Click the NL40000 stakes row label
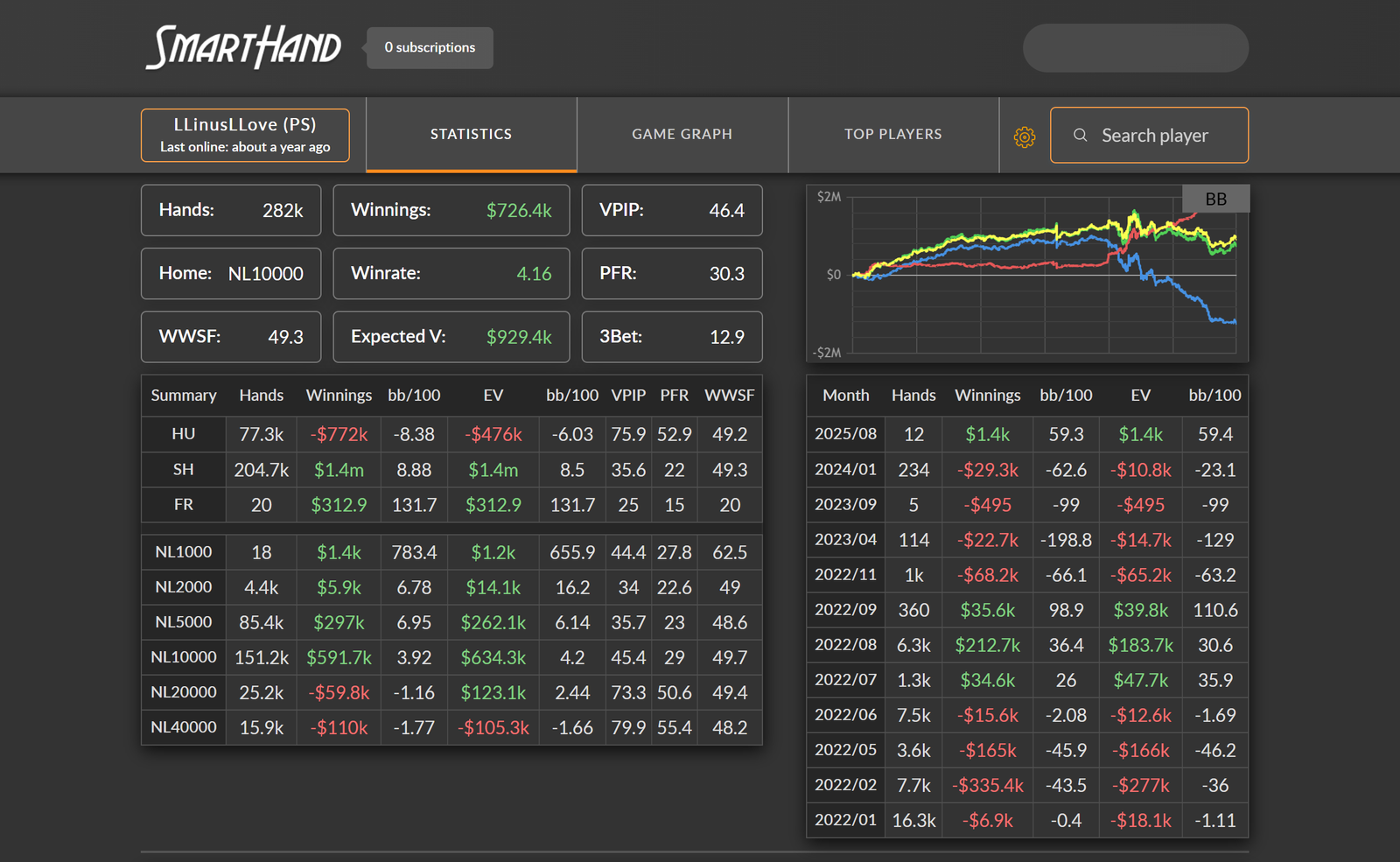The height and width of the screenshot is (862, 1400). pyautogui.click(x=184, y=727)
